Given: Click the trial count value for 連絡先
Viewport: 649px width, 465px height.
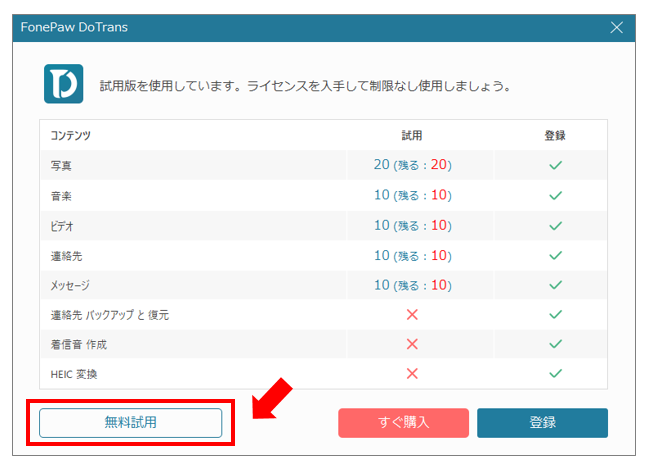Looking at the screenshot, I should [413, 255].
